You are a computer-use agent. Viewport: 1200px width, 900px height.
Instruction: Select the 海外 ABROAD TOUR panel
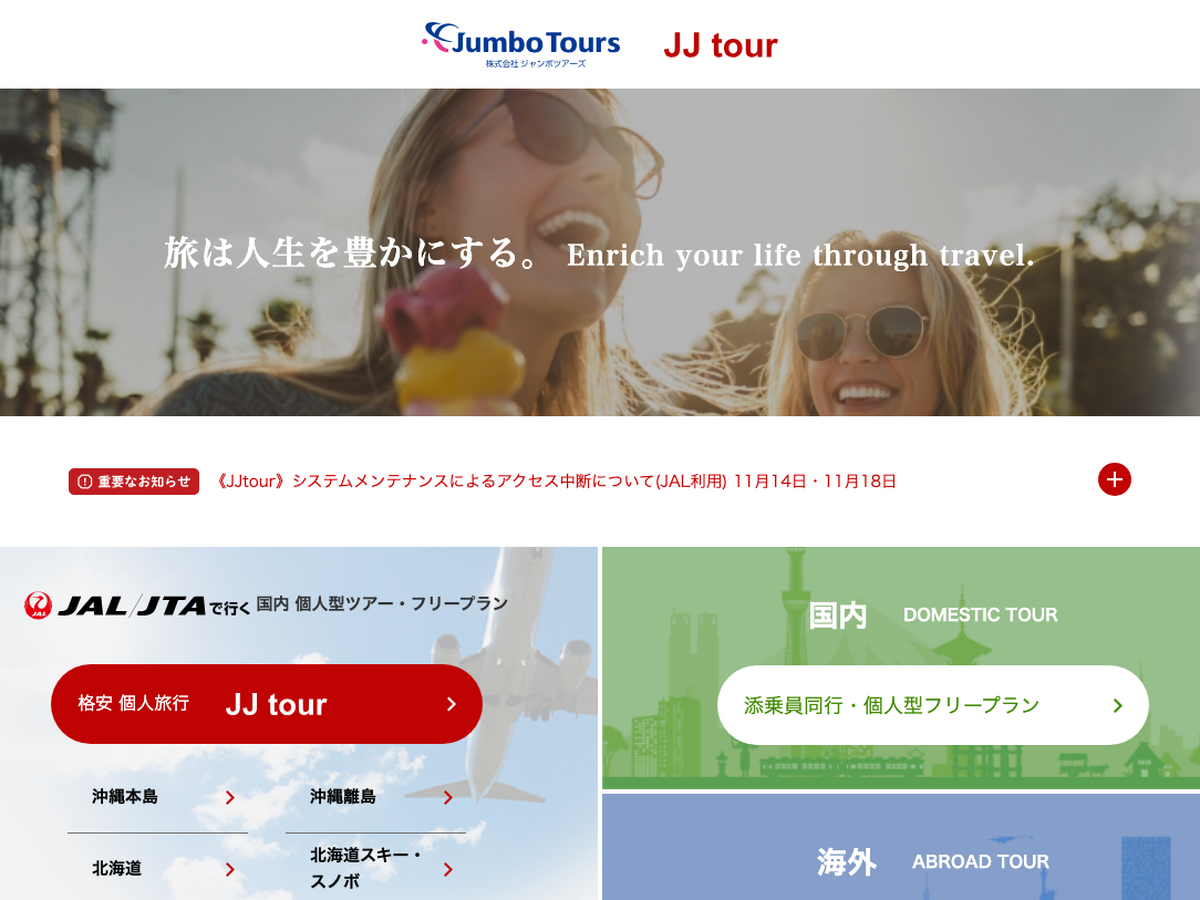point(900,846)
